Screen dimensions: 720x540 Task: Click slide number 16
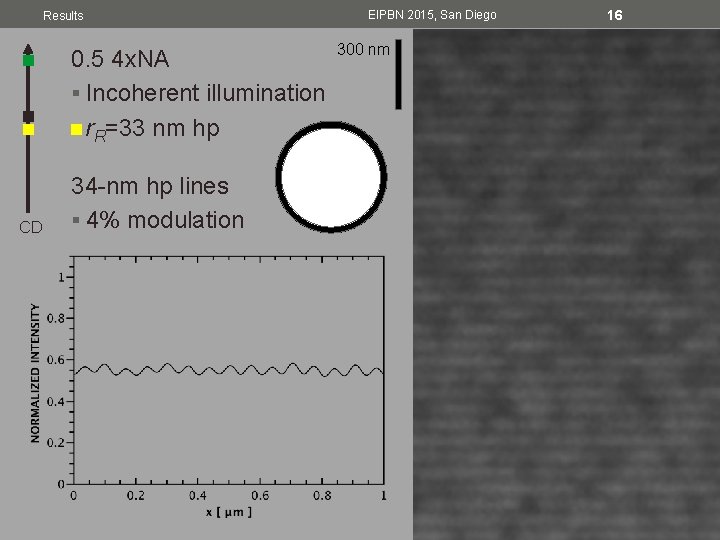tap(614, 15)
